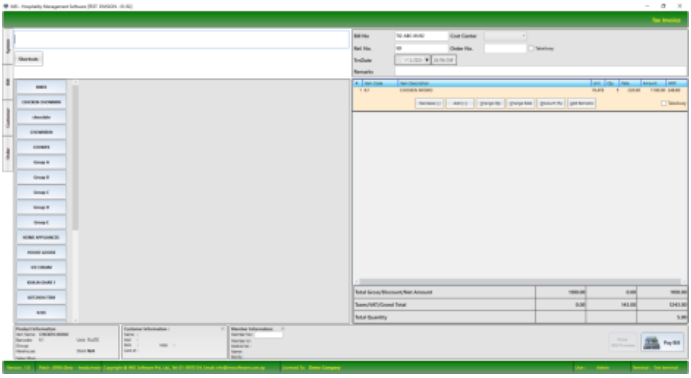
Task: Click the Shortcuts button
Action: point(29,59)
